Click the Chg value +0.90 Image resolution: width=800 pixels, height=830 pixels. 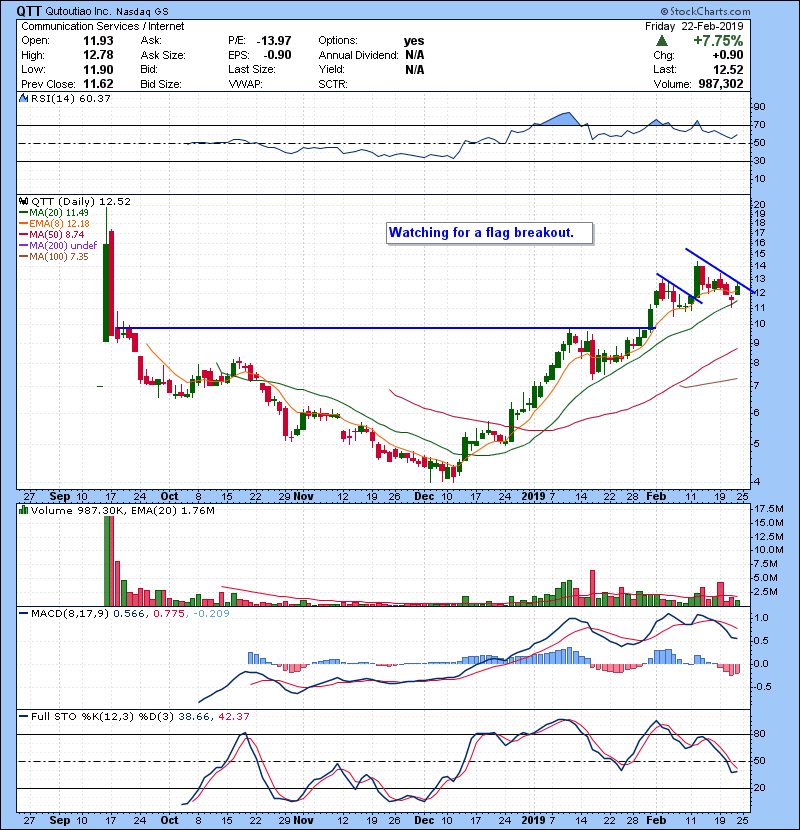(727, 55)
